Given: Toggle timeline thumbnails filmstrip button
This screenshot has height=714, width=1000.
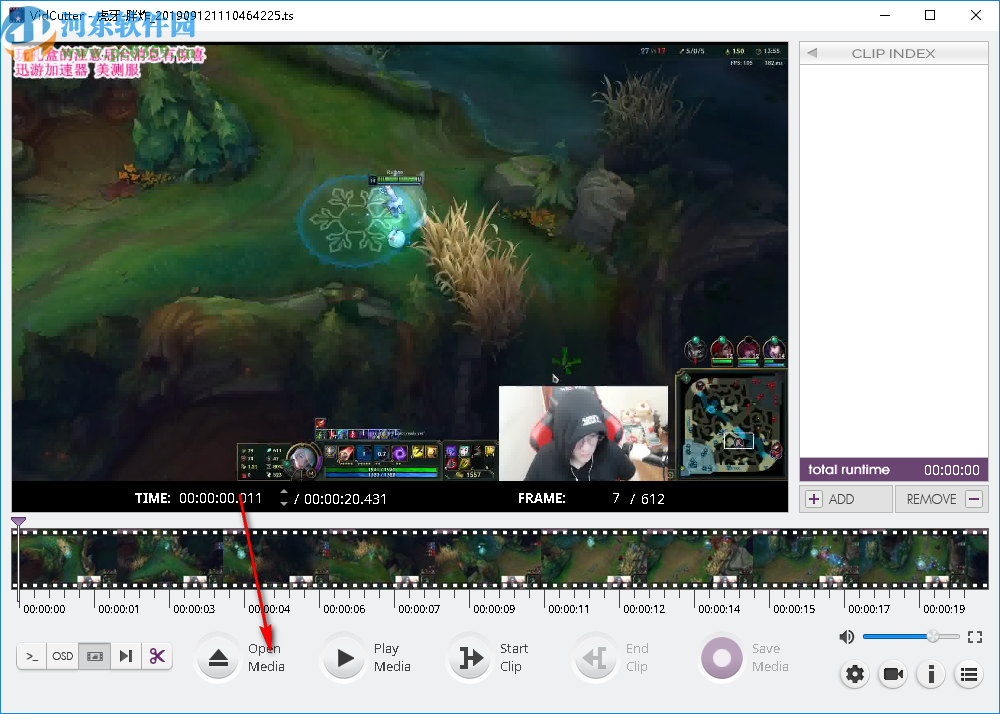Looking at the screenshot, I should [94, 656].
